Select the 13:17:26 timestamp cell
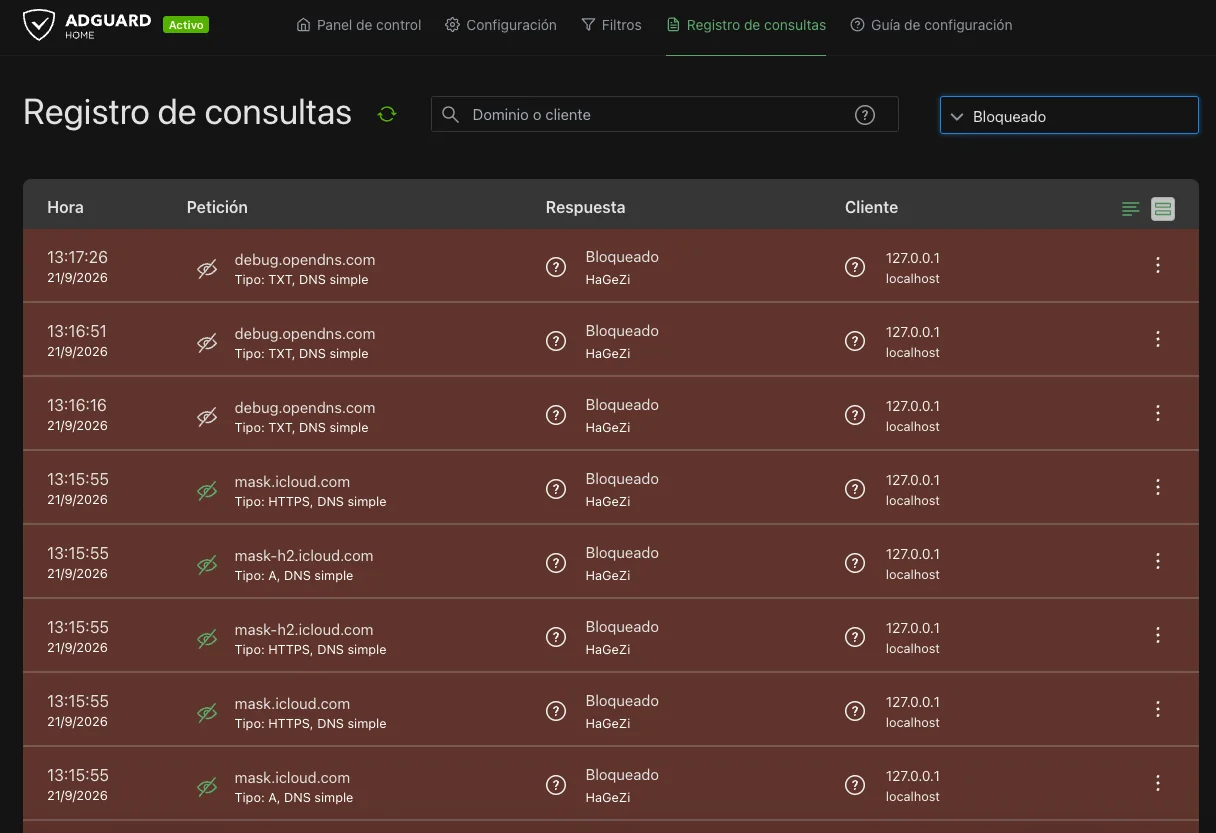Image resolution: width=1216 pixels, height=833 pixels. 77,266
